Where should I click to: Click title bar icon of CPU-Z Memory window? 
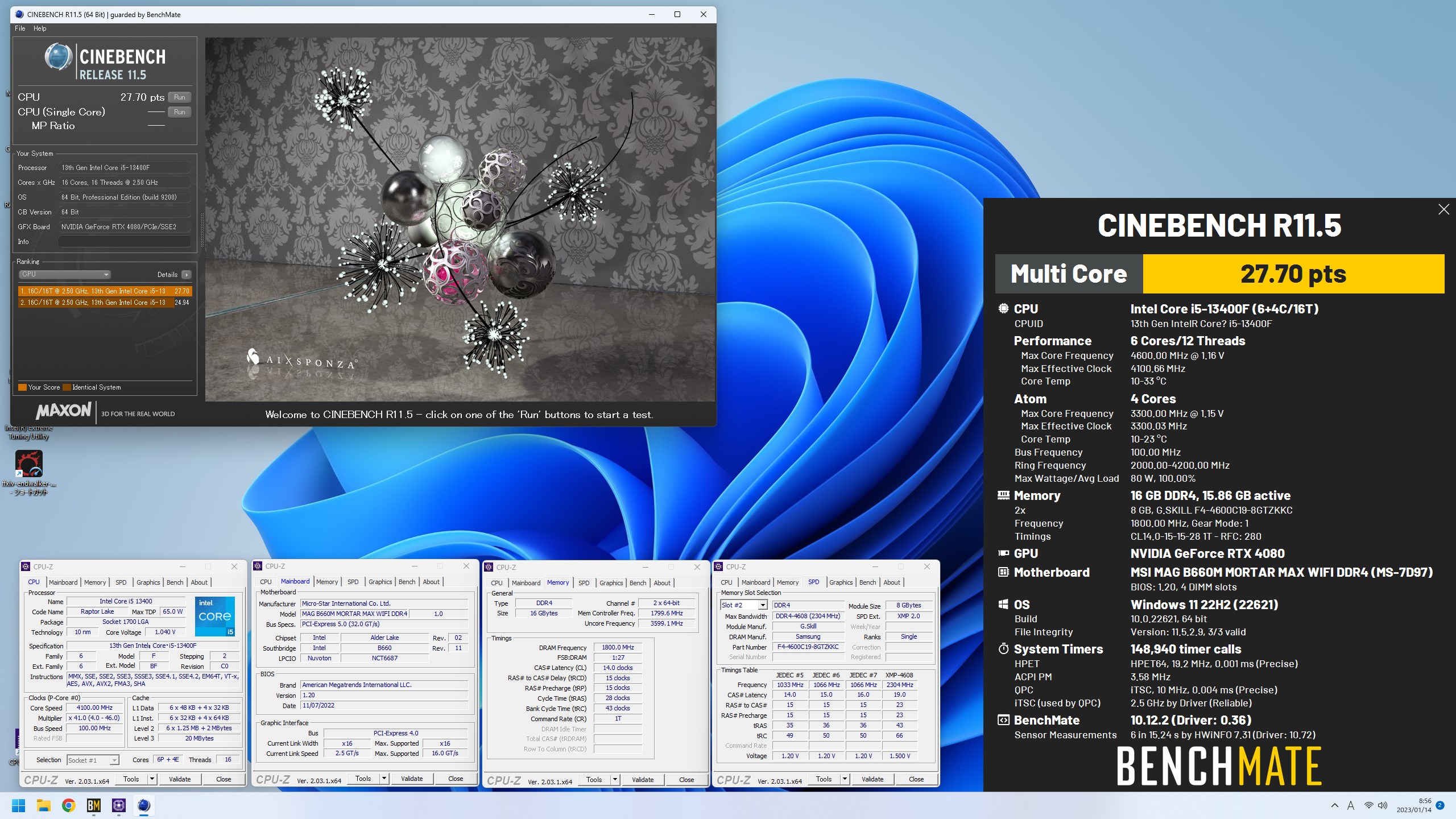[489, 567]
